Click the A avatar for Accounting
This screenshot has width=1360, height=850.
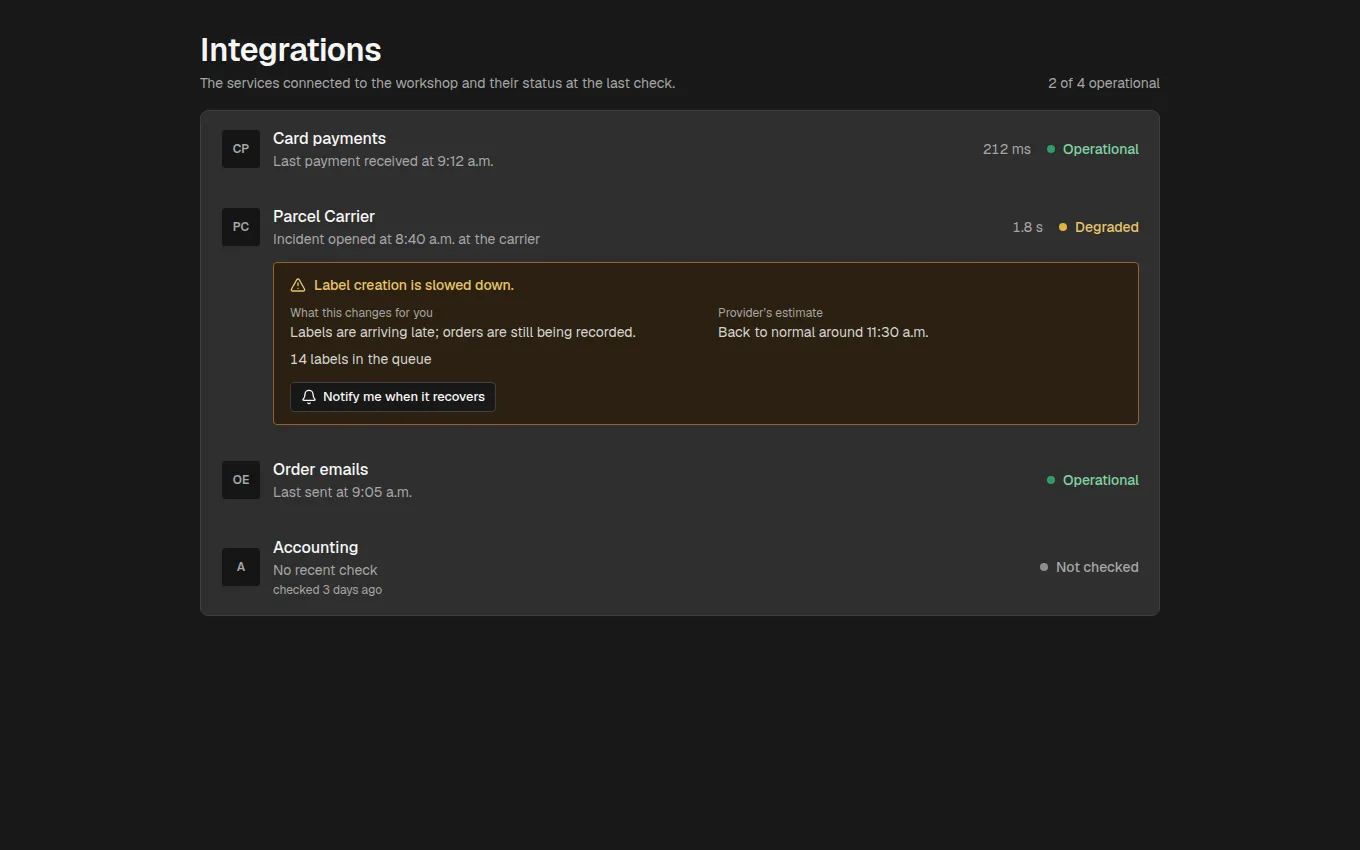pos(241,567)
